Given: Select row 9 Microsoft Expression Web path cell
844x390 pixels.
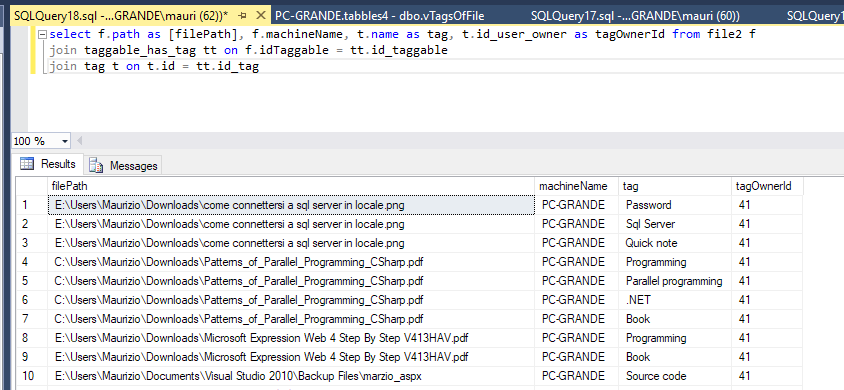Looking at the screenshot, I should pos(291,357).
